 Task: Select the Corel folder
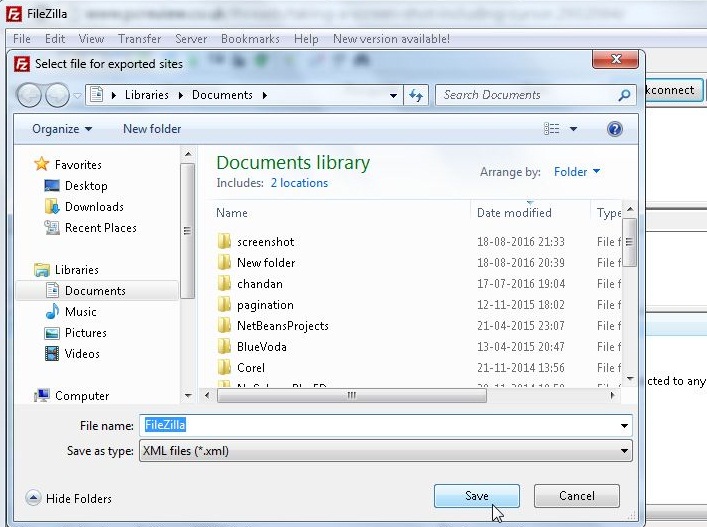(241, 368)
